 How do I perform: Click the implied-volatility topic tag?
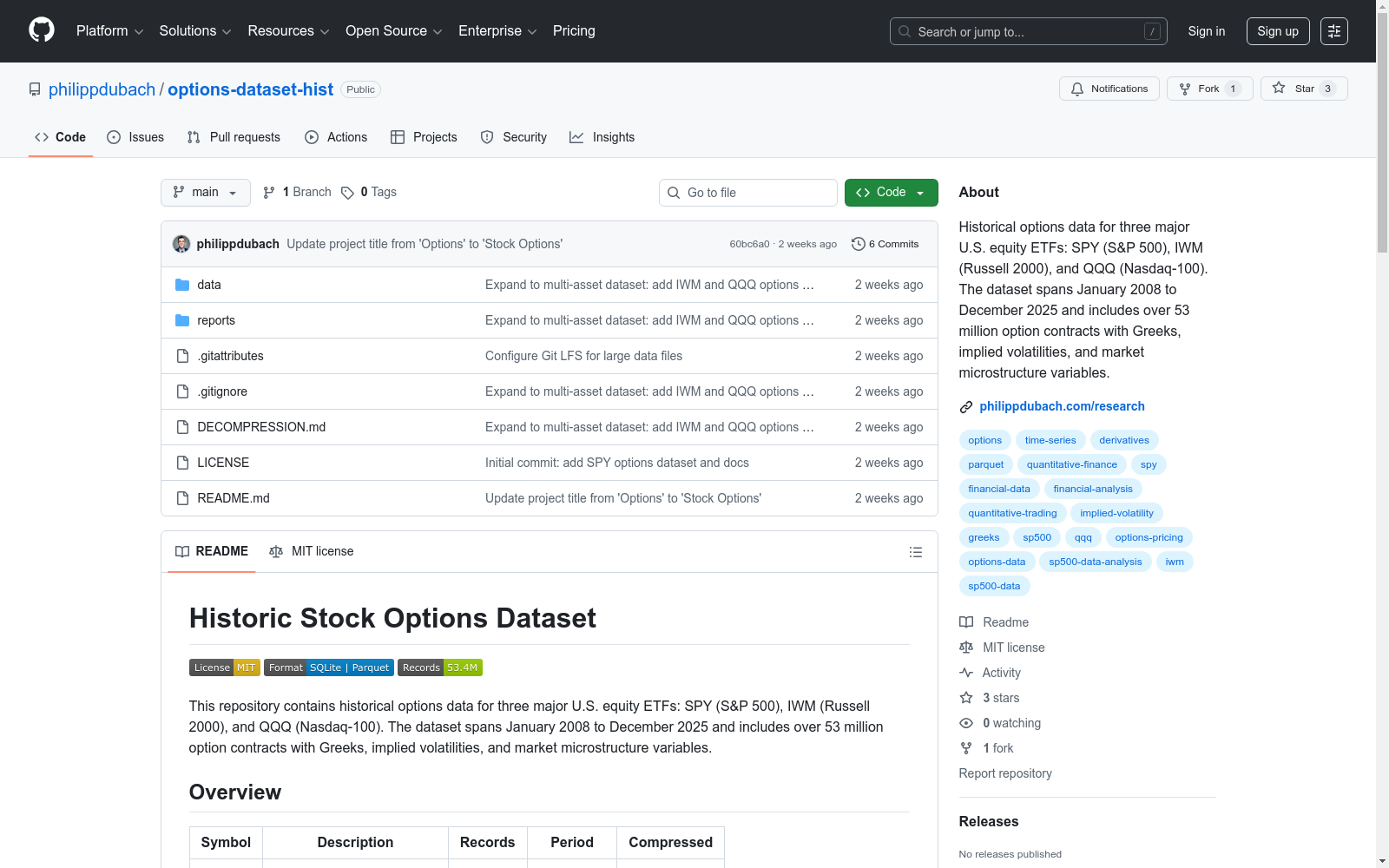point(1116,513)
